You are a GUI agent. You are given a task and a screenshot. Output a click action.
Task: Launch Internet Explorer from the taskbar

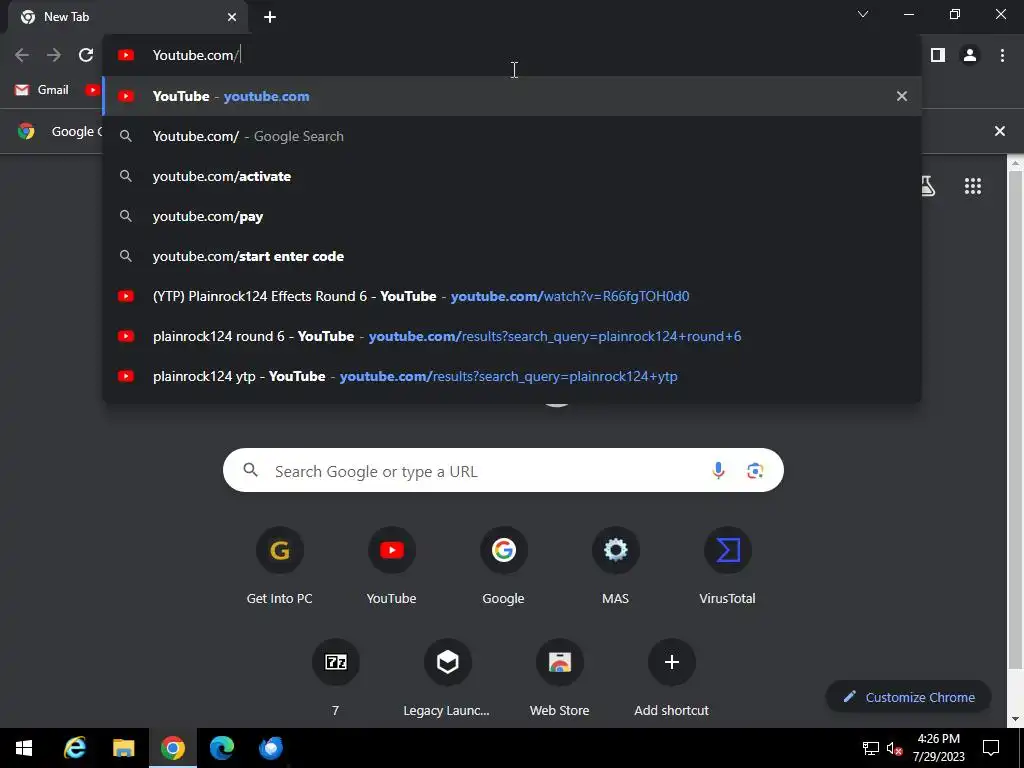click(x=74, y=748)
